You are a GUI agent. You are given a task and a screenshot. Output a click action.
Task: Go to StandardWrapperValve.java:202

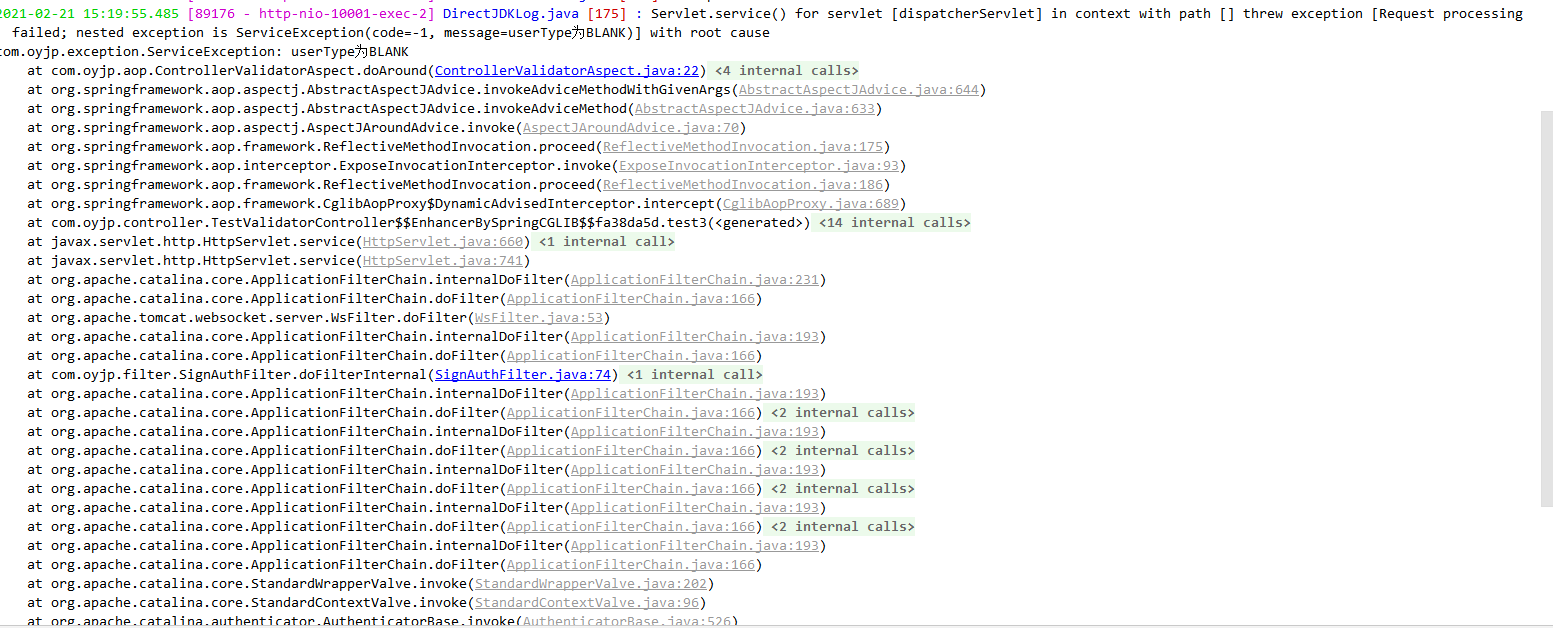coord(590,584)
